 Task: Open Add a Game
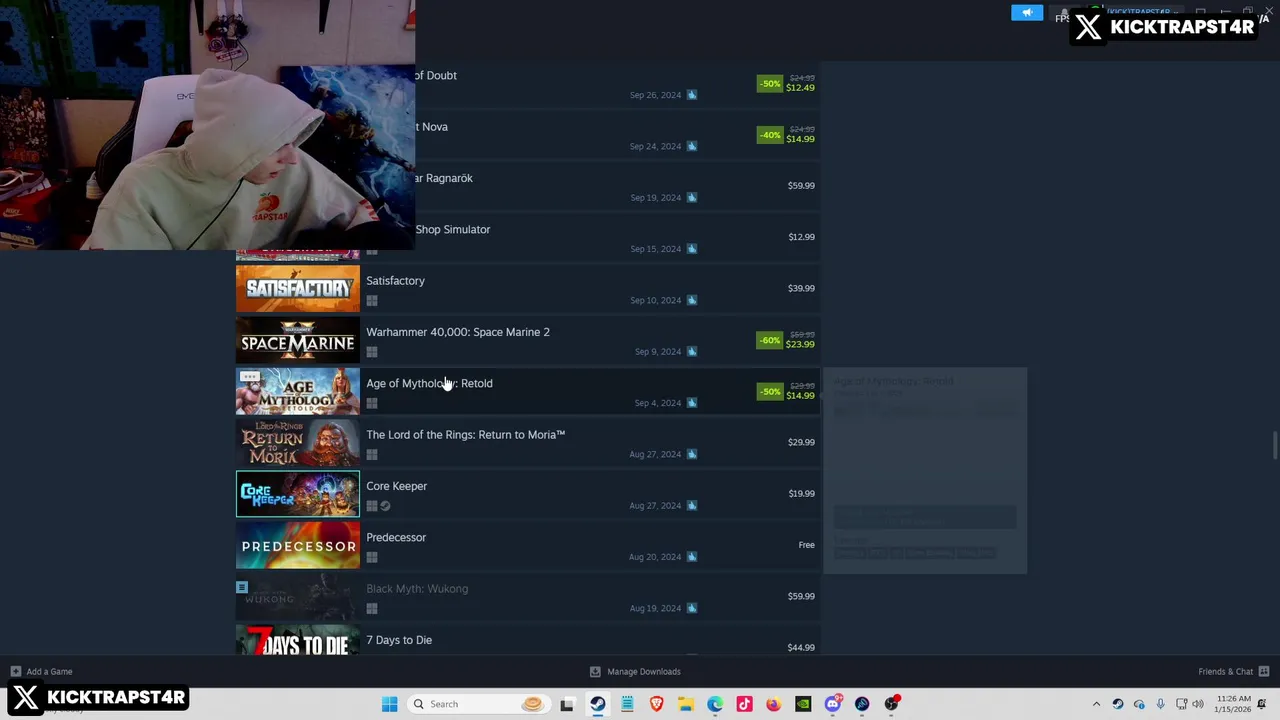[49, 672]
